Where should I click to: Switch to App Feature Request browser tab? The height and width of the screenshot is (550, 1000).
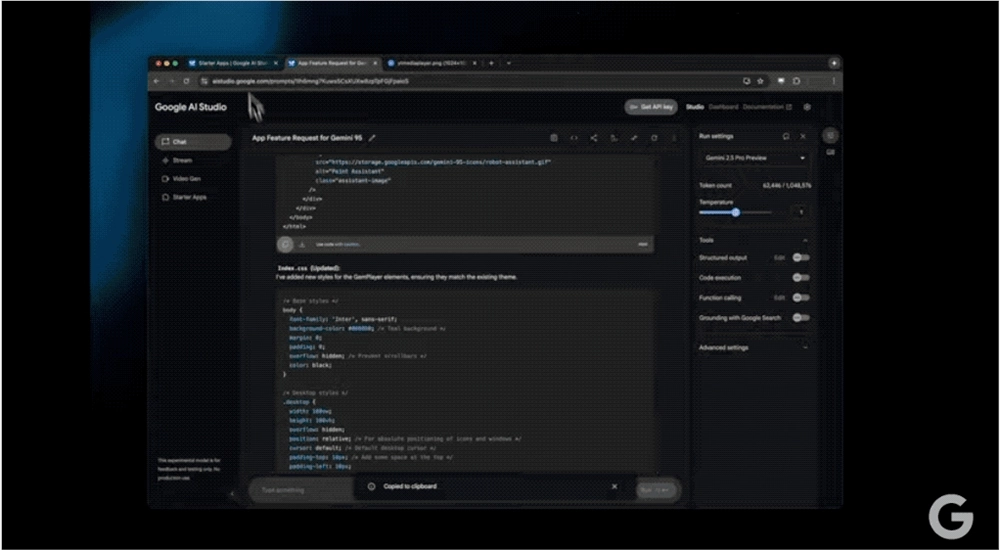(x=332, y=63)
